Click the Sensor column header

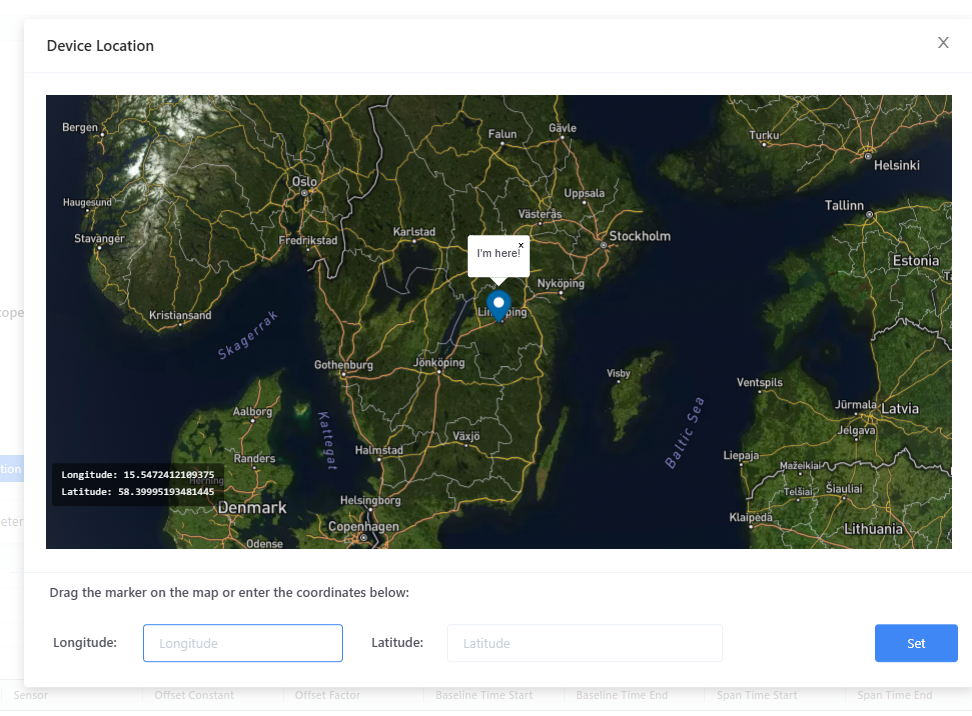coord(30,695)
